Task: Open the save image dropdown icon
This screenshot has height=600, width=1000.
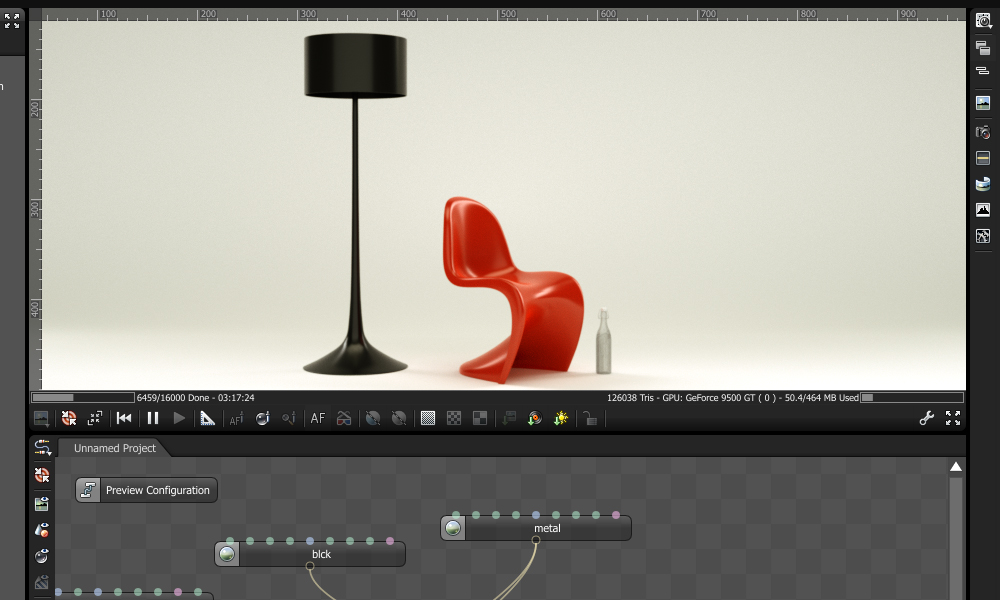Action: [x=41, y=418]
